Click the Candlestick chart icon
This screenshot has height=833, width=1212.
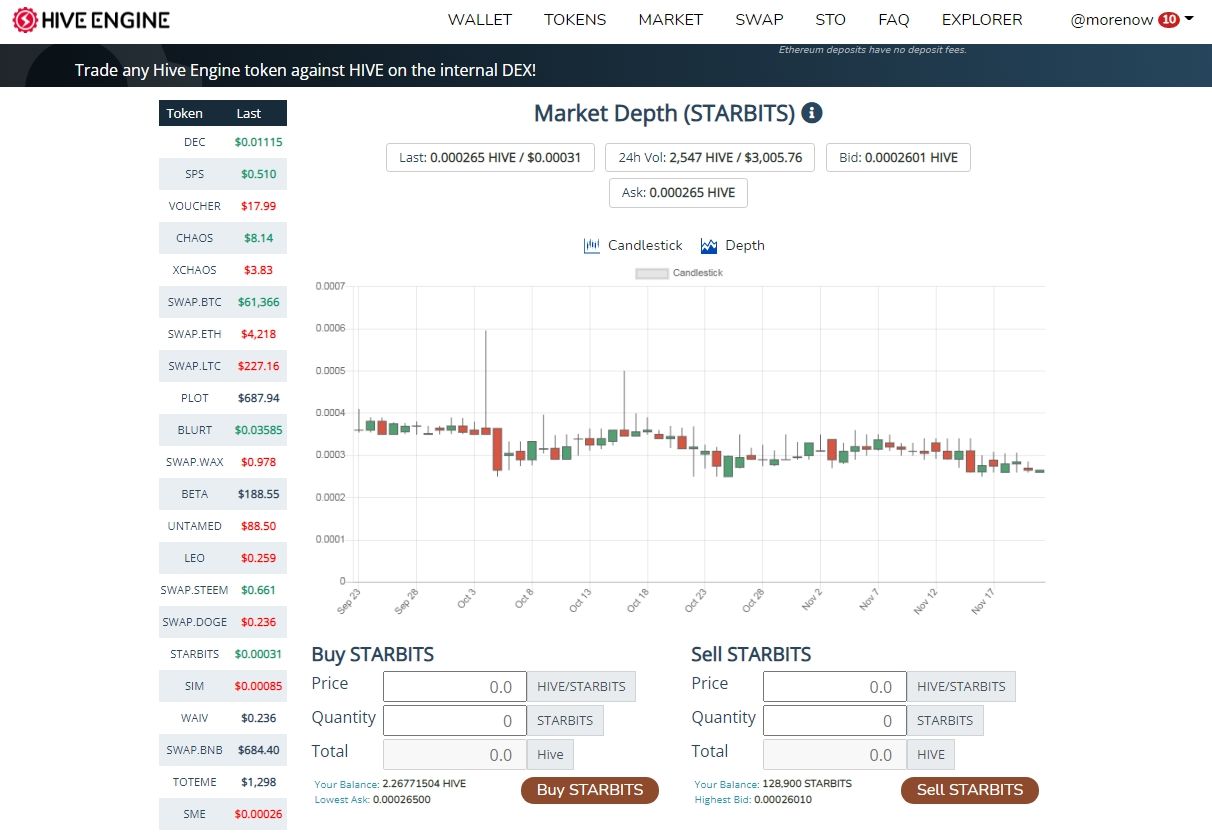pyautogui.click(x=592, y=245)
